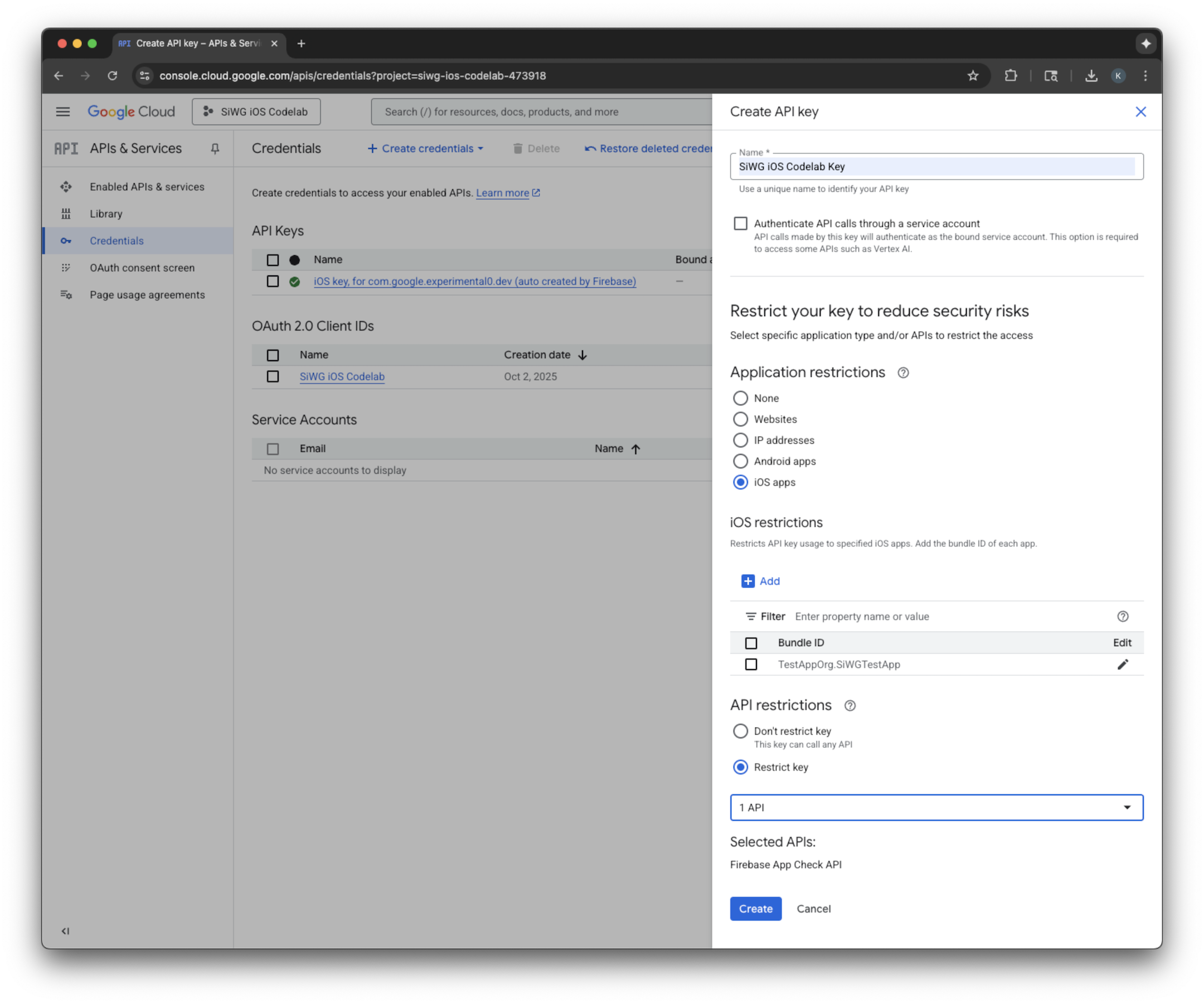Select the iOS apps application restriction

pos(740,482)
